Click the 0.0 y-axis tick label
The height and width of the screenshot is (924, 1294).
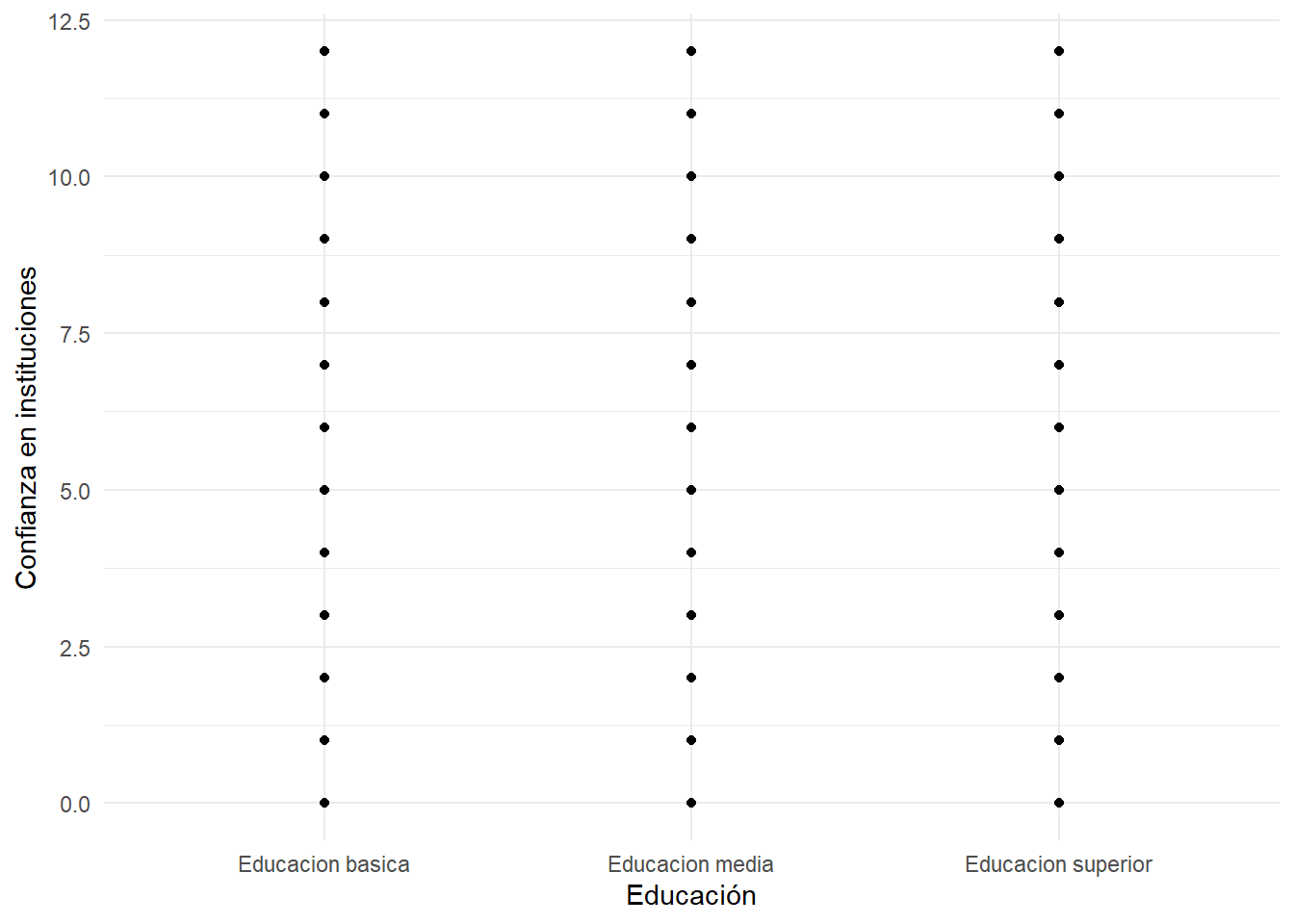[75, 805]
